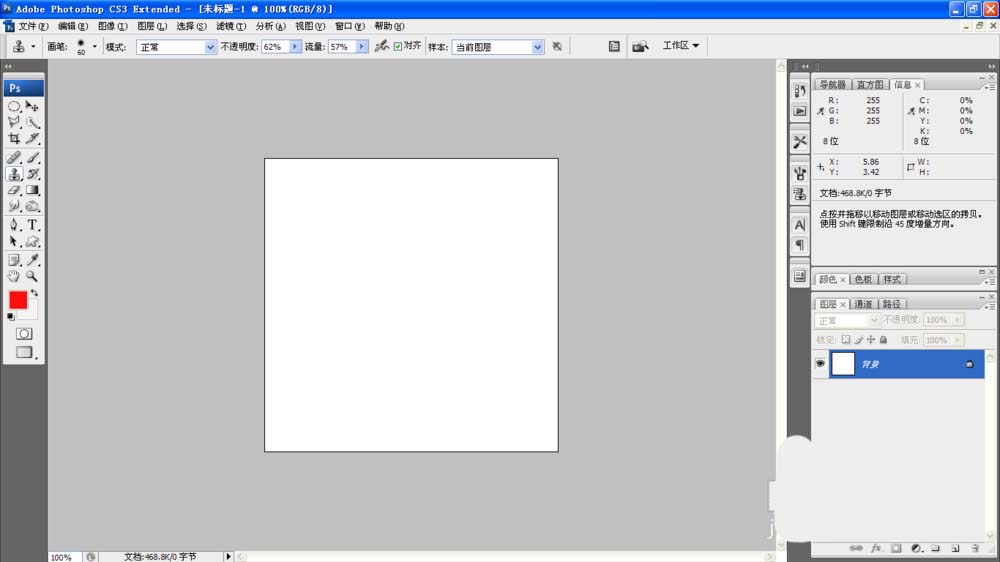
Task: Delete layer trash button
Action: (975, 549)
